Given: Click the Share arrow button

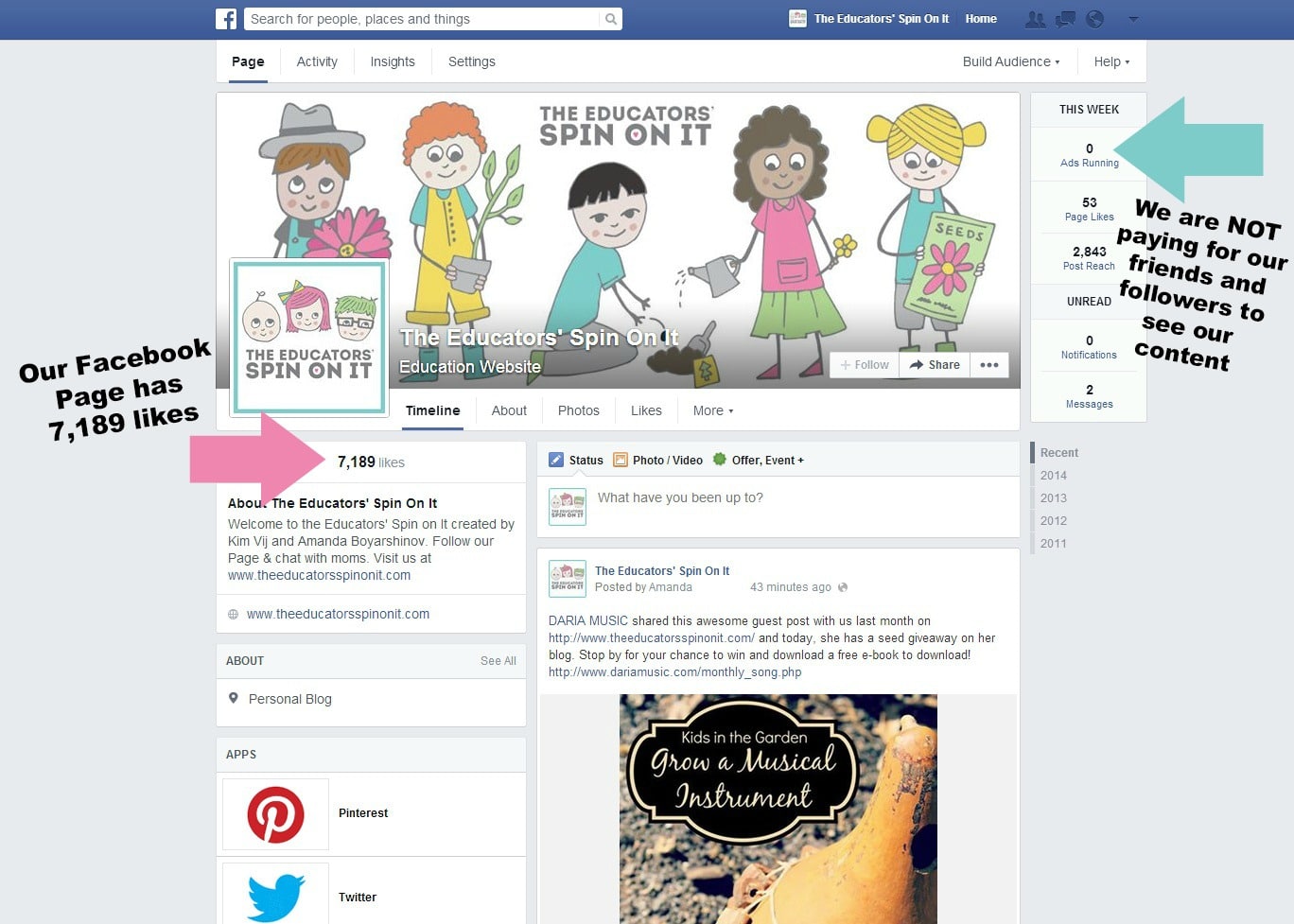Looking at the screenshot, I should pos(935,365).
